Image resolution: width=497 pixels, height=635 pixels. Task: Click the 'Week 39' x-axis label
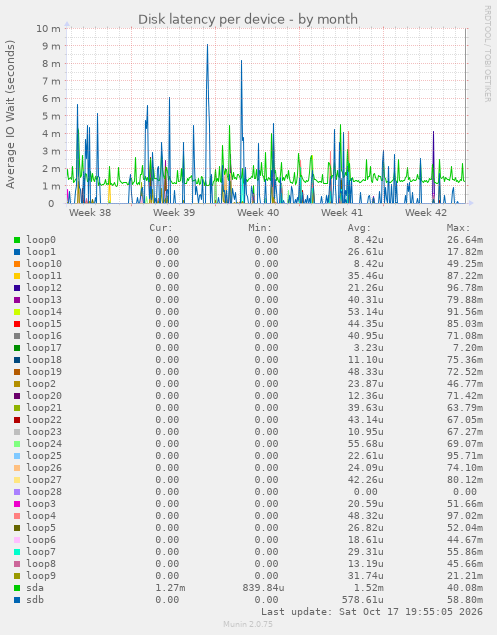(x=174, y=213)
